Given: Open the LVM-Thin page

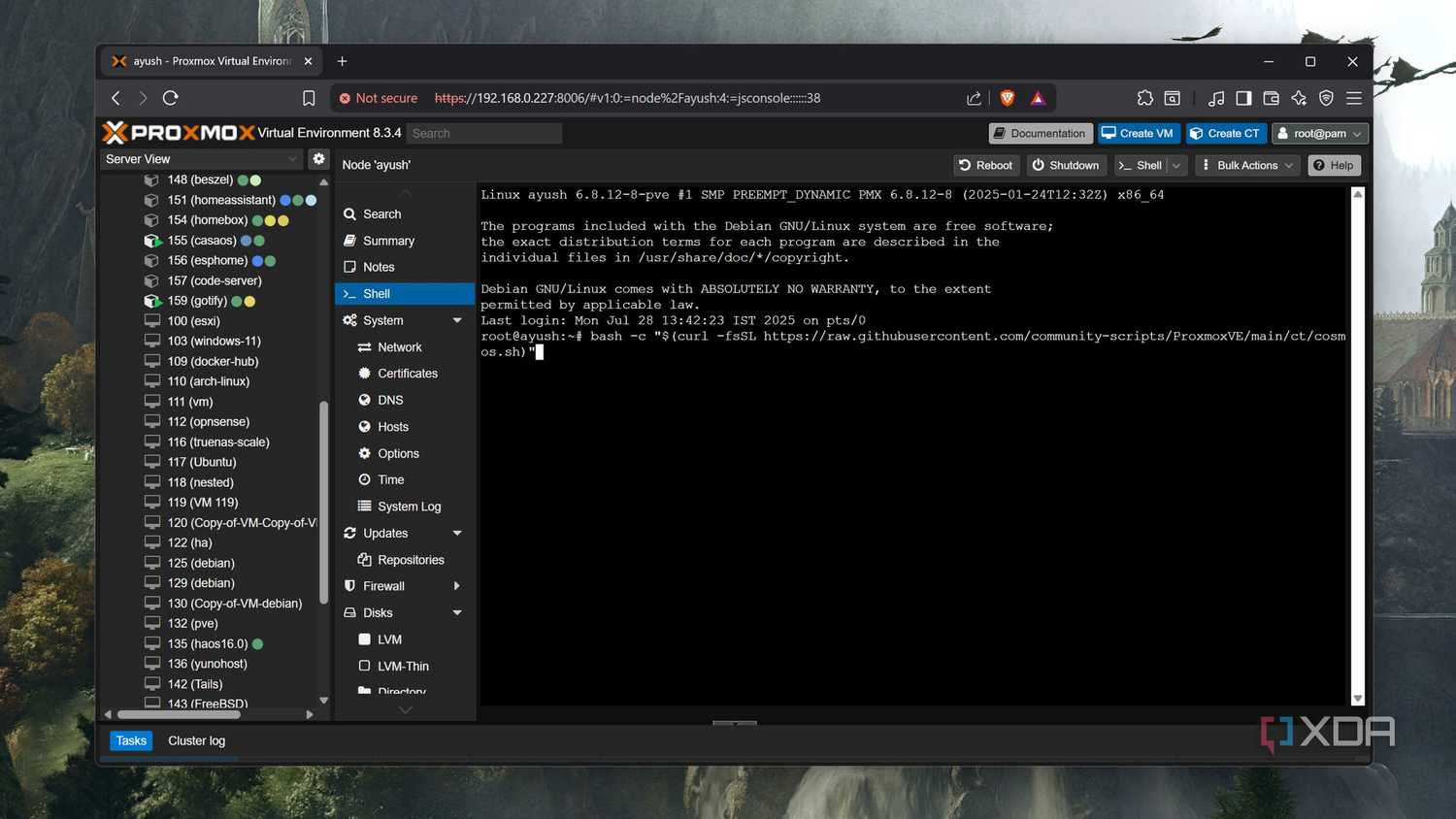Looking at the screenshot, I should click(405, 666).
